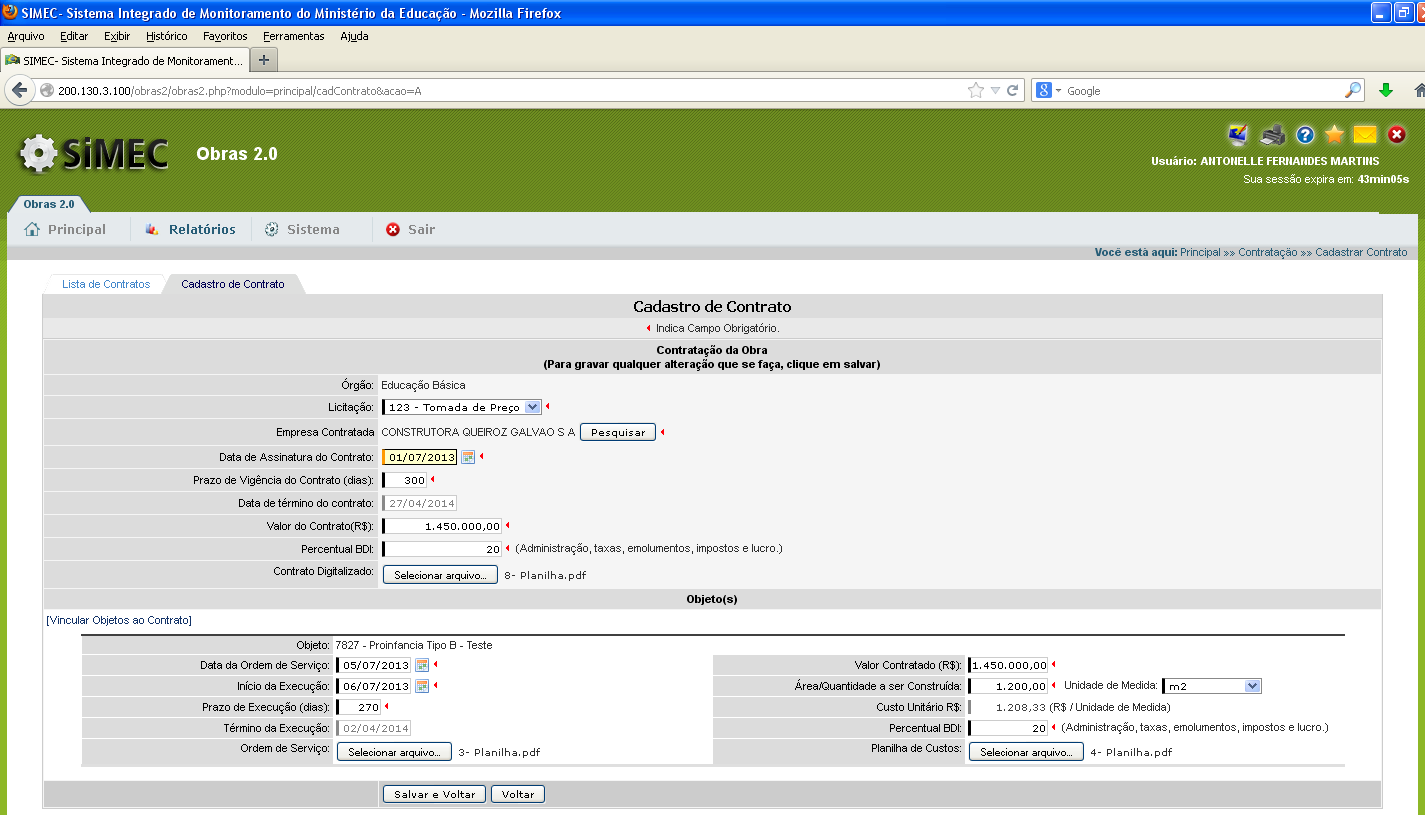Open calendar for Início da Execução
This screenshot has height=815, width=1425.
point(422,686)
